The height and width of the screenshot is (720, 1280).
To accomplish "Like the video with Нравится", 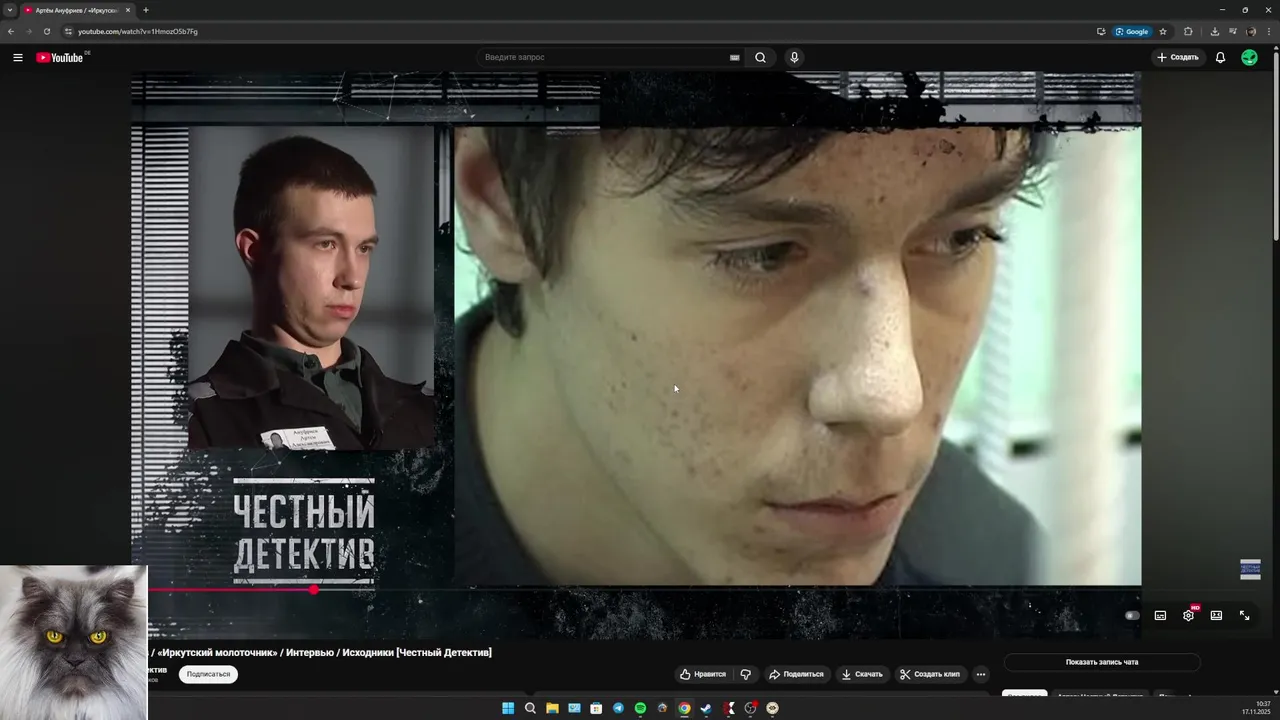I will pyautogui.click(x=703, y=674).
